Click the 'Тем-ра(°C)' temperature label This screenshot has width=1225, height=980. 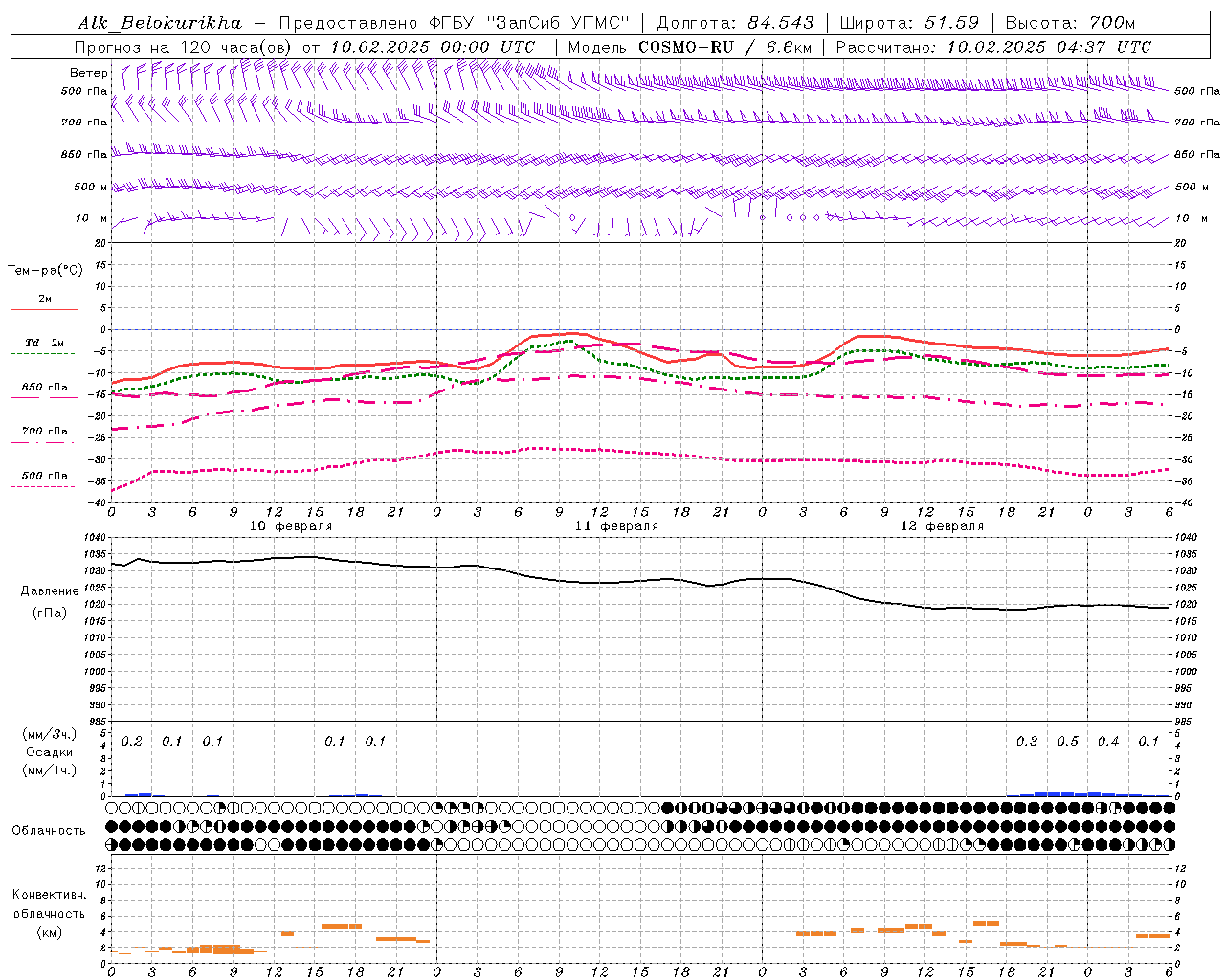(x=45, y=271)
